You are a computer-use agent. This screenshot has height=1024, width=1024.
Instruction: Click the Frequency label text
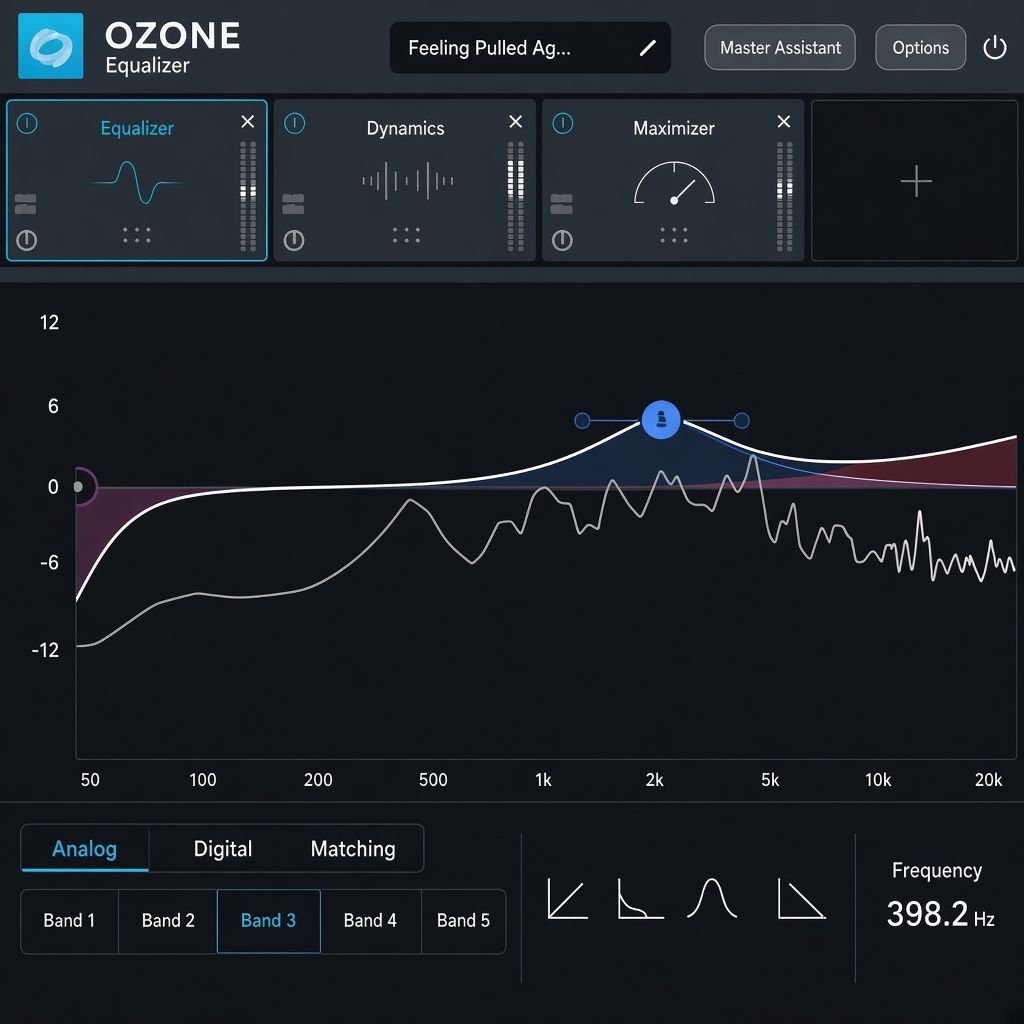(x=936, y=871)
